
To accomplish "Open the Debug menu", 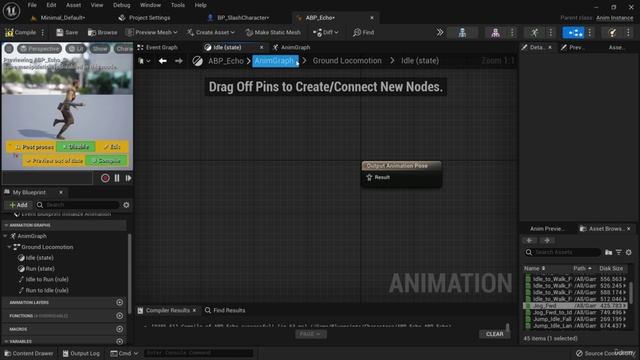I will 121,5.
